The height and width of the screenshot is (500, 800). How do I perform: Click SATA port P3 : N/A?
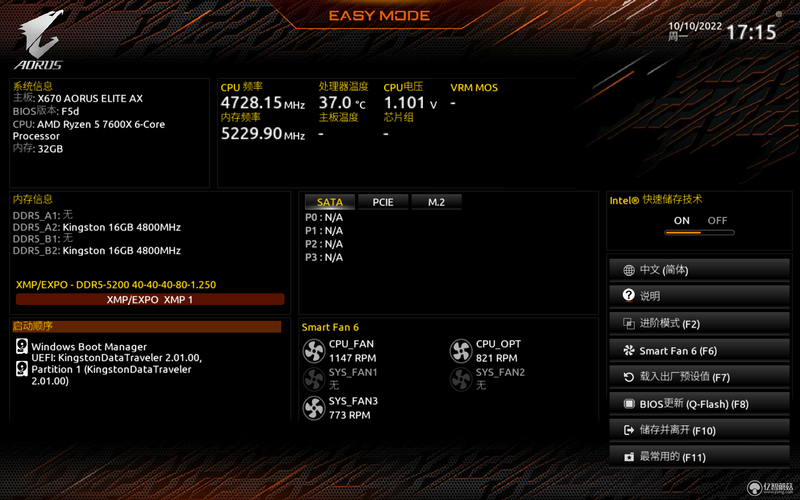(324, 257)
